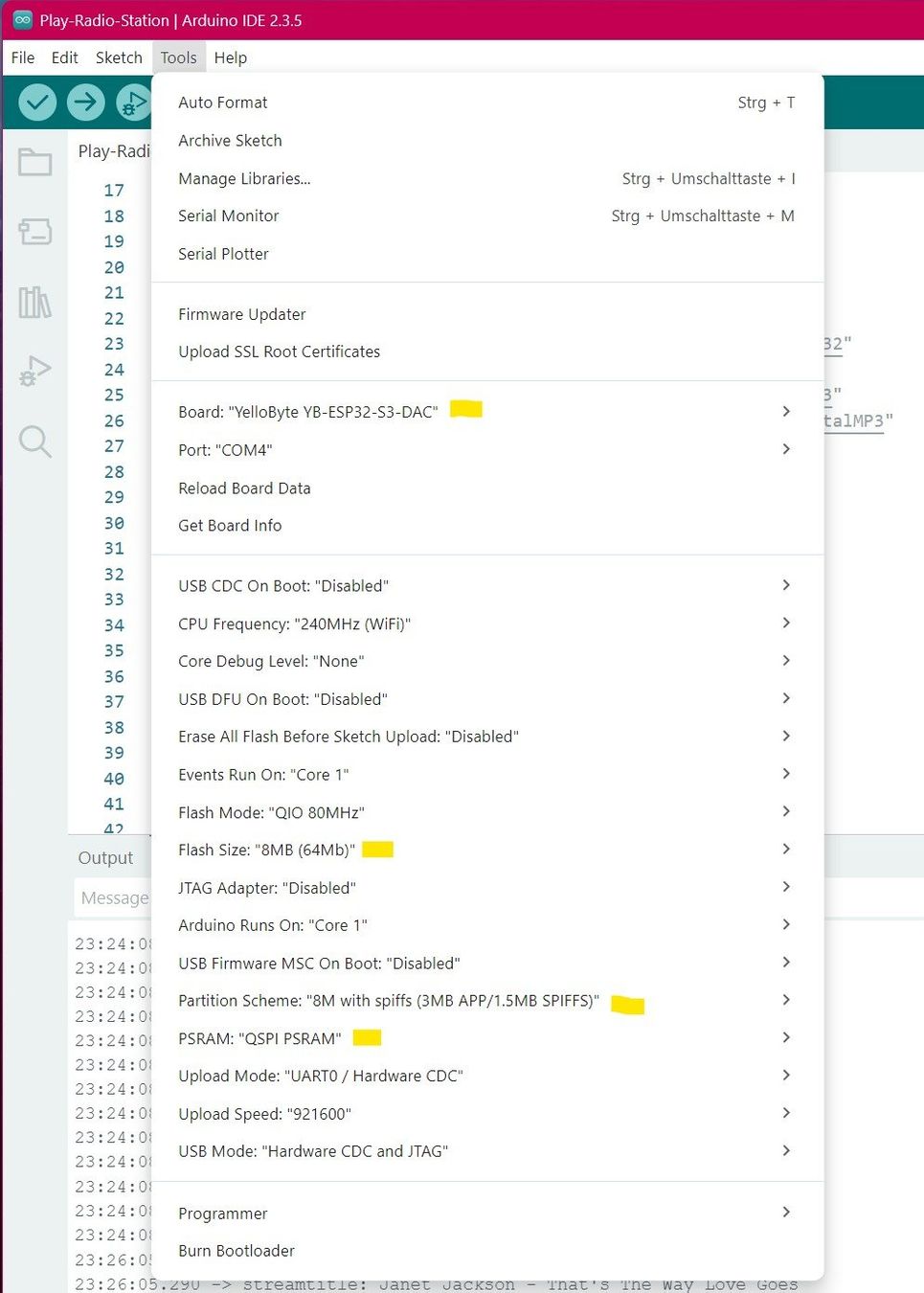Click line number 17 in gutter
924x1293 pixels.
click(x=114, y=191)
